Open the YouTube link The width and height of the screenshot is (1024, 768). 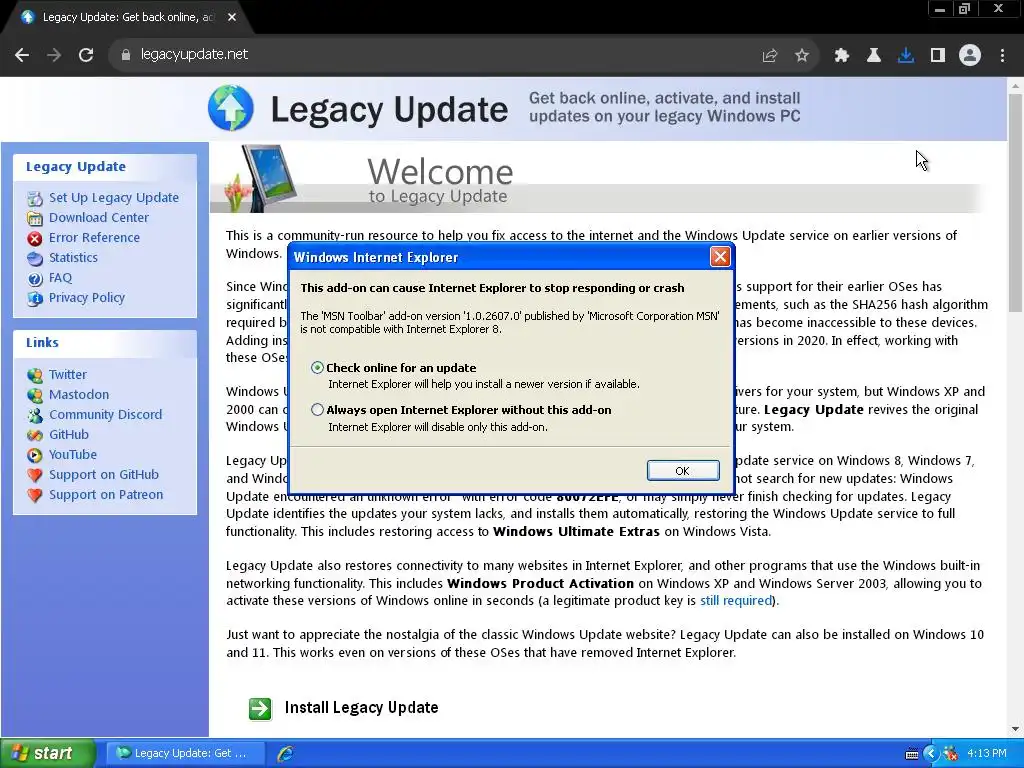coord(72,455)
